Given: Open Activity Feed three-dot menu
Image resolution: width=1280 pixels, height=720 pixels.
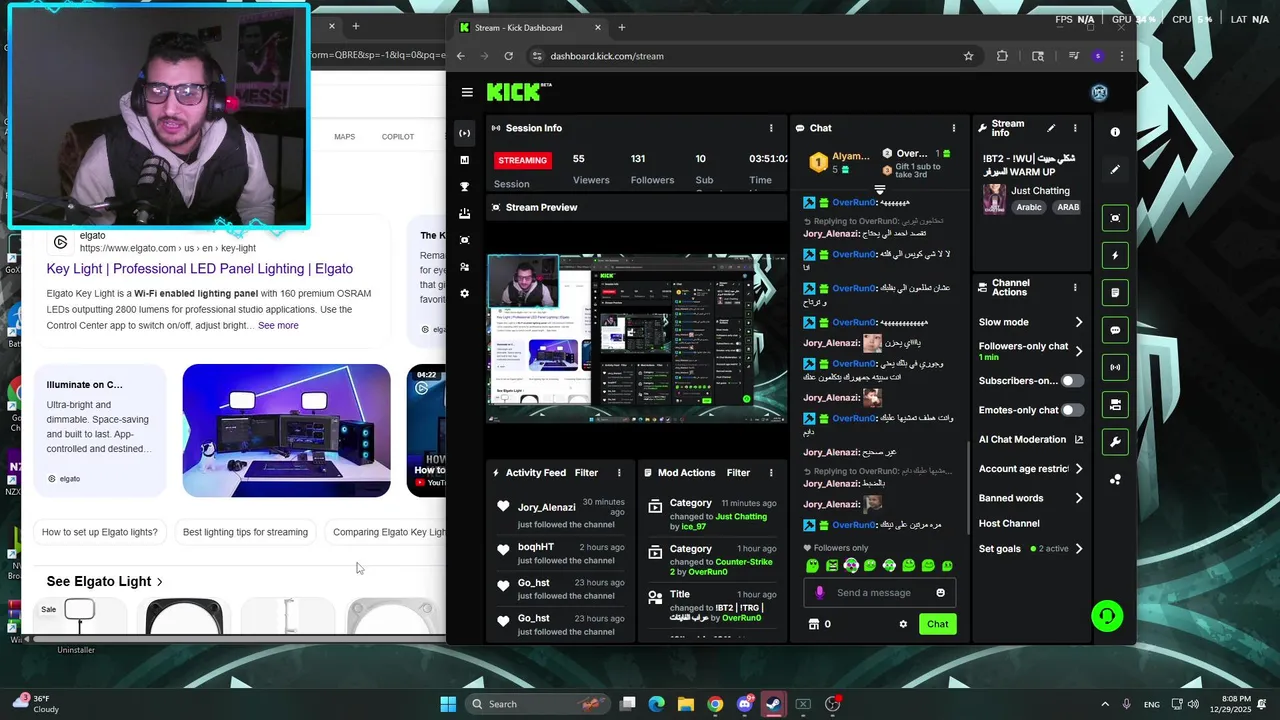Looking at the screenshot, I should [619, 473].
